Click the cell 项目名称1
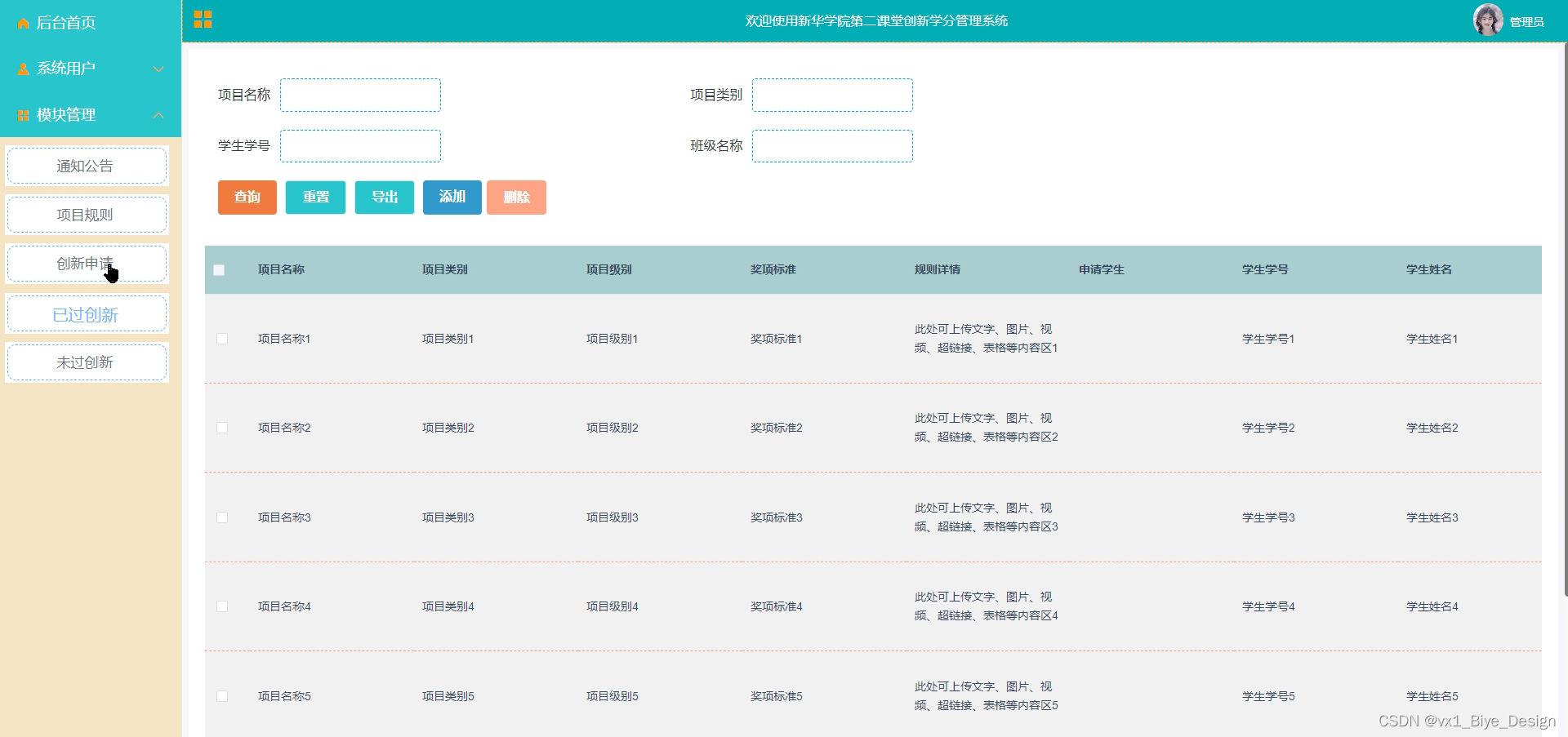 pos(284,339)
